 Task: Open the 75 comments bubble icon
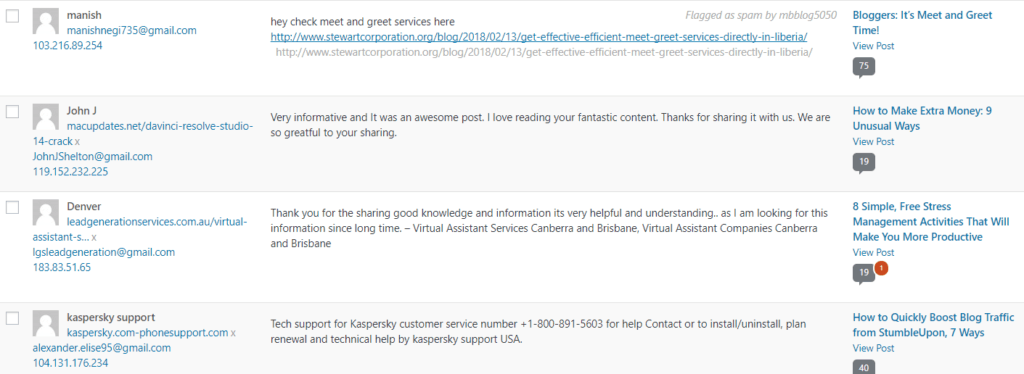coord(864,67)
